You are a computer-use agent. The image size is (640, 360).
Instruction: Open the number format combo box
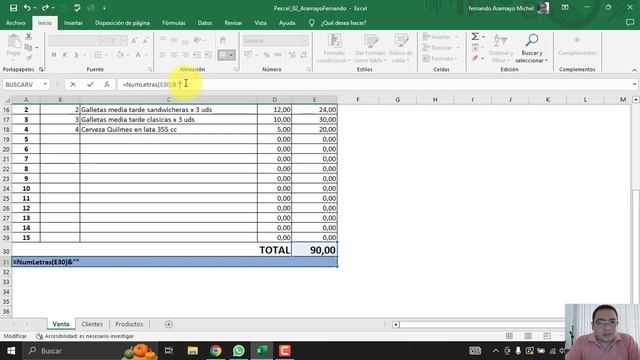coord(276,40)
